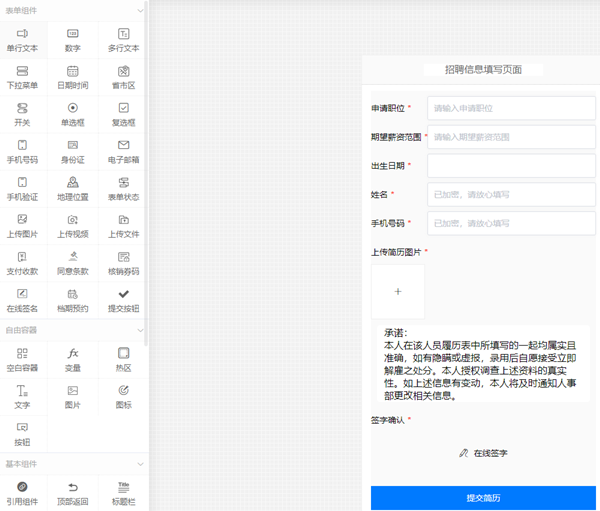Click the 在线签字 signature area
This screenshot has width=600, height=511.
click(x=483, y=453)
